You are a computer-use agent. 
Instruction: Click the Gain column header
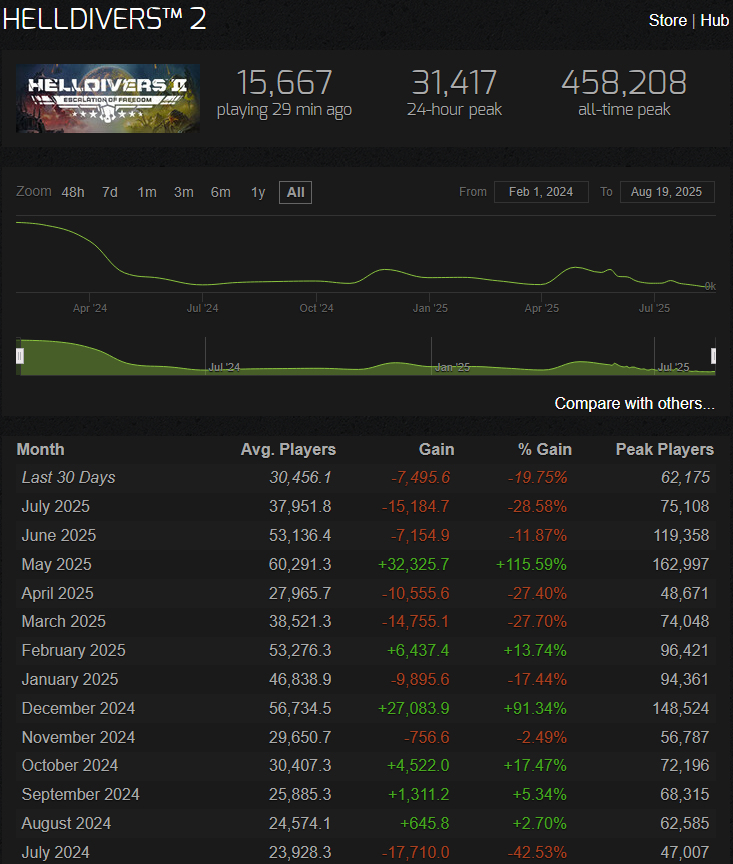[x=436, y=450]
